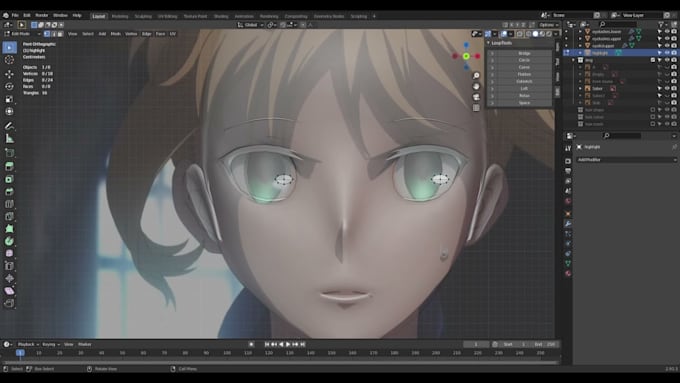Select the Annotate tool in the toolbar
Screen dimensions: 680x383
(10, 126)
